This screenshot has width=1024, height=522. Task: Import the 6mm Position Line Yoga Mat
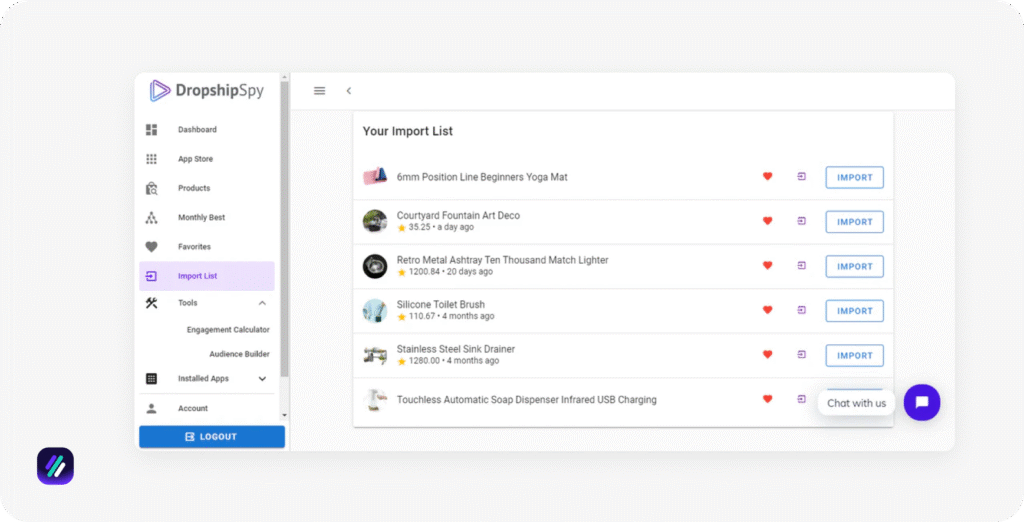point(854,178)
